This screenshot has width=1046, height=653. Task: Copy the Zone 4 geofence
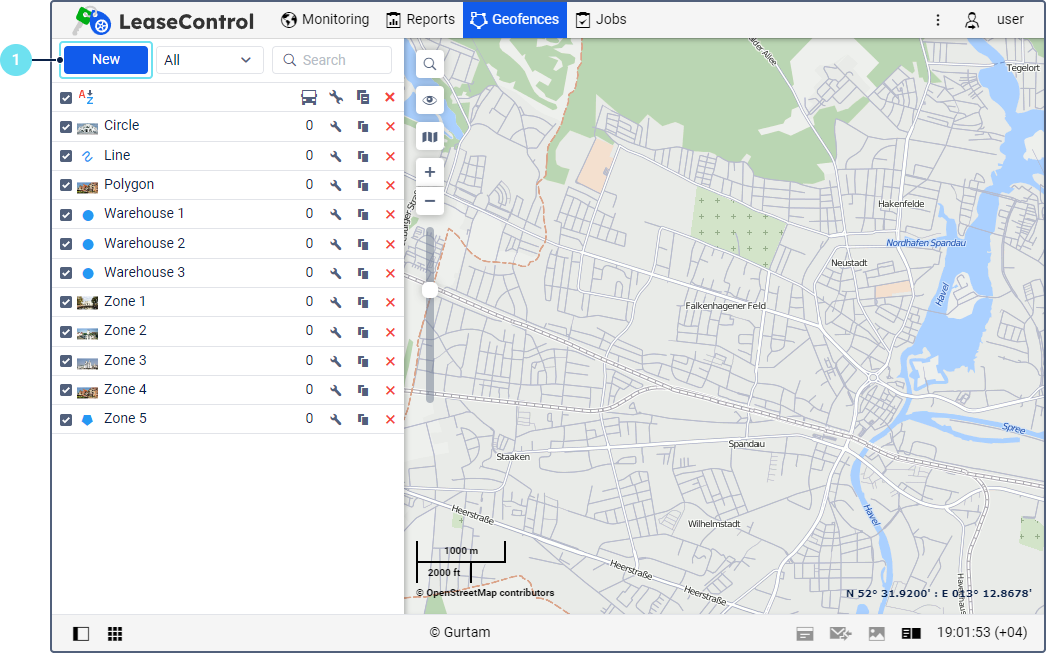pos(363,390)
